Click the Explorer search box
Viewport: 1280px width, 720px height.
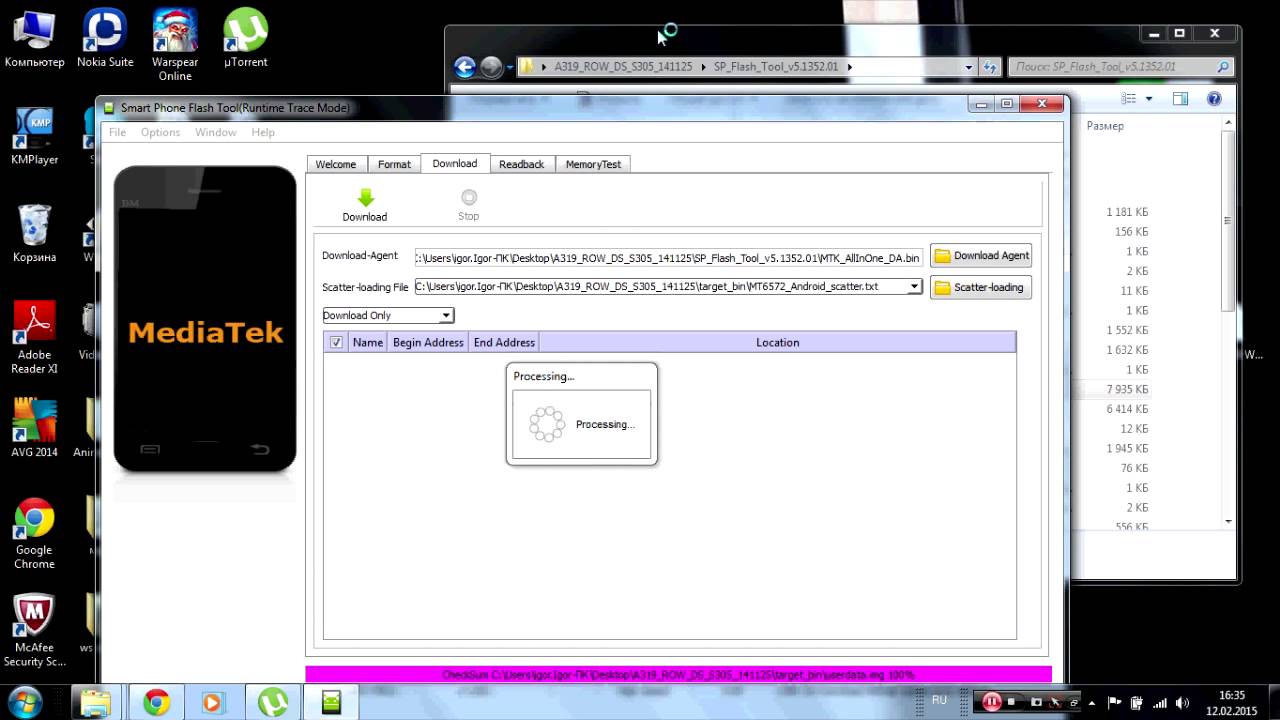(x=1120, y=67)
